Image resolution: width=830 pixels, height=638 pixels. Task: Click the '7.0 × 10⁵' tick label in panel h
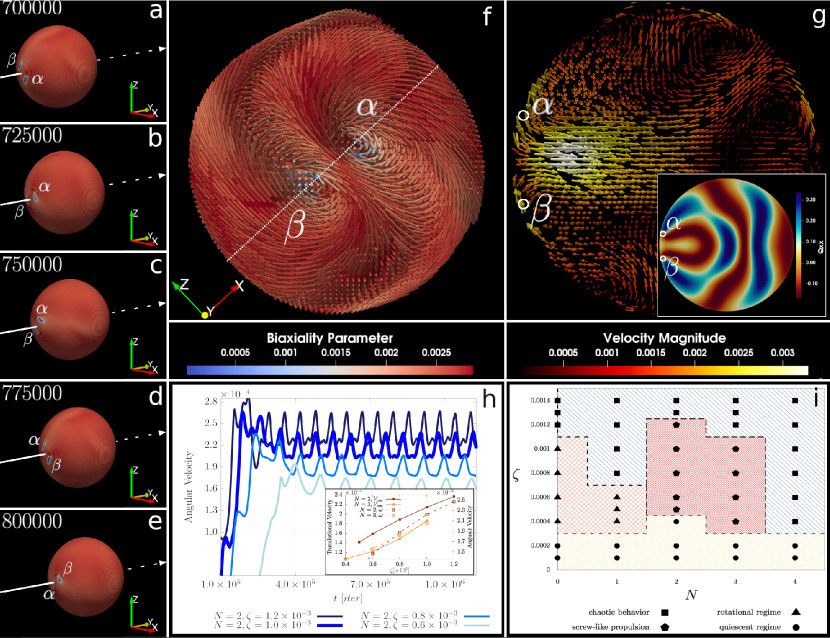[369, 584]
